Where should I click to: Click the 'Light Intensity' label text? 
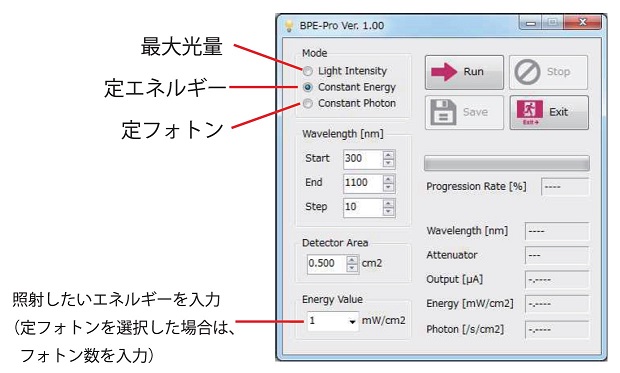click(x=352, y=71)
